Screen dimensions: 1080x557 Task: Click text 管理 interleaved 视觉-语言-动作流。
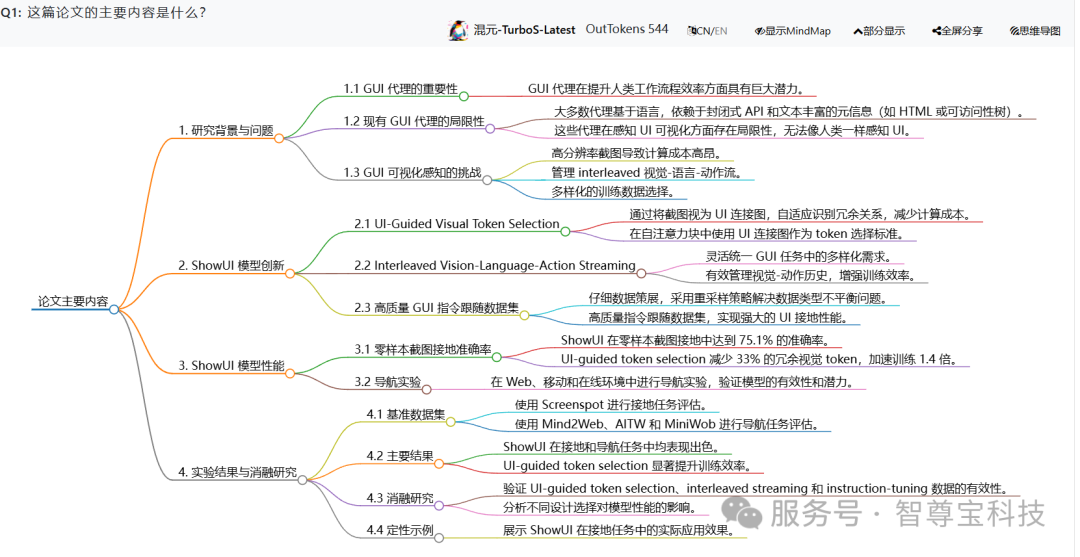point(647,172)
